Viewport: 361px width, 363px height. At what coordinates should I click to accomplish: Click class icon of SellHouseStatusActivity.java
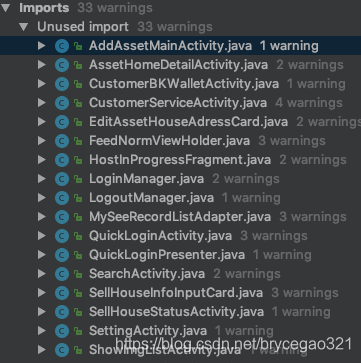coord(62,312)
